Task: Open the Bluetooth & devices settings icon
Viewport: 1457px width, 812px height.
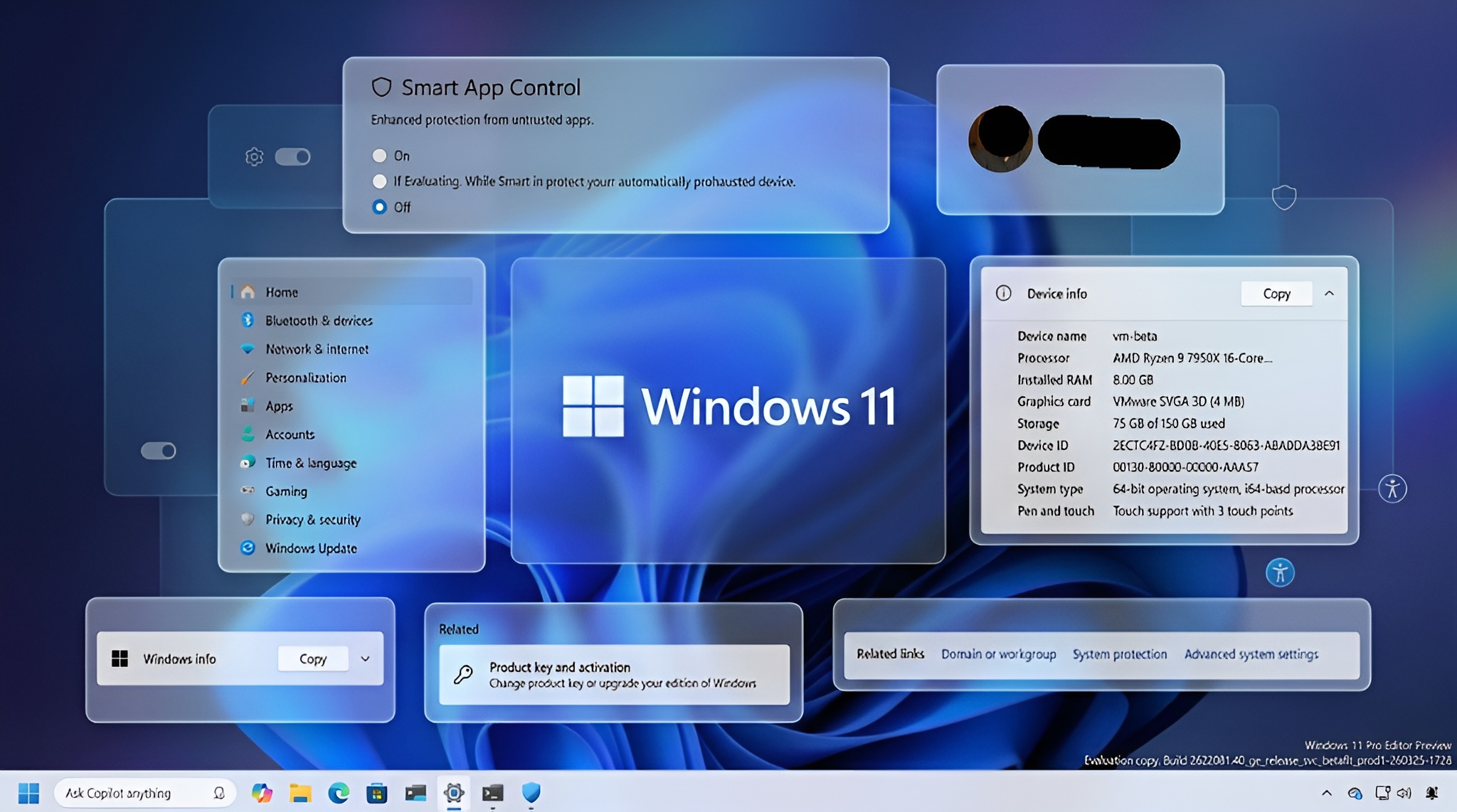Action: coord(248,321)
